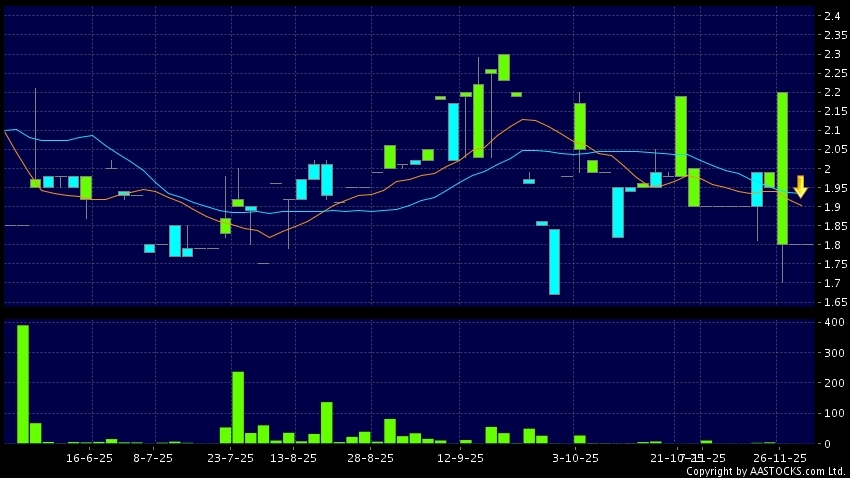Open the AASTOCKS.com copyright text
This screenshot has width=850, height=478.
coord(765,471)
